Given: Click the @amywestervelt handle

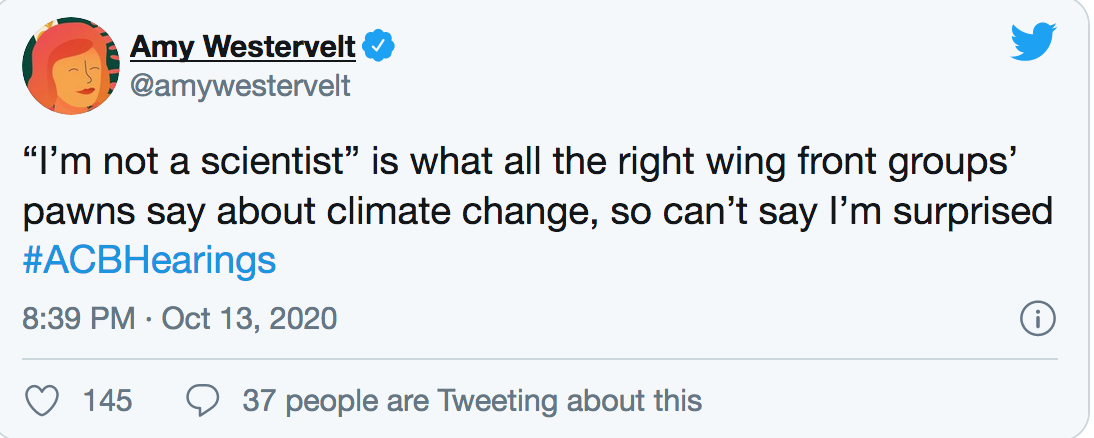Looking at the screenshot, I should pyautogui.click(x=240, y=86).
